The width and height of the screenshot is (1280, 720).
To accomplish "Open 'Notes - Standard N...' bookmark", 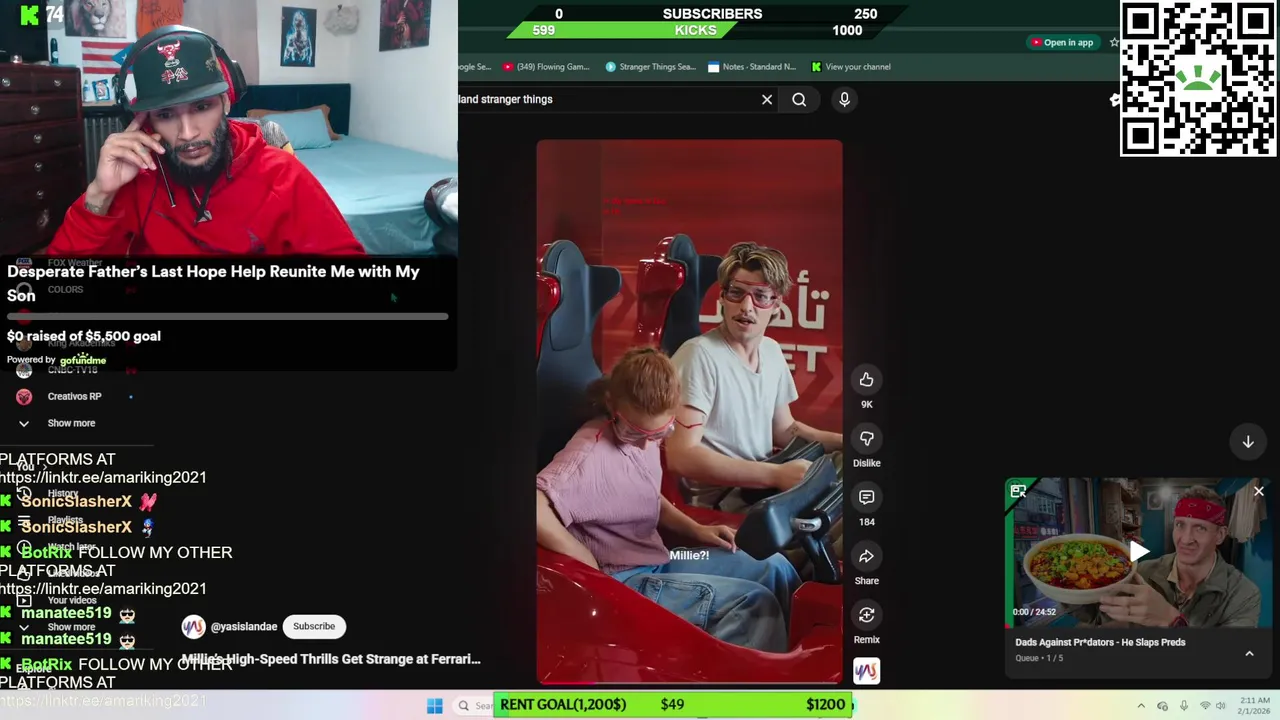I will pyautogui.click(x=752, y=67).
